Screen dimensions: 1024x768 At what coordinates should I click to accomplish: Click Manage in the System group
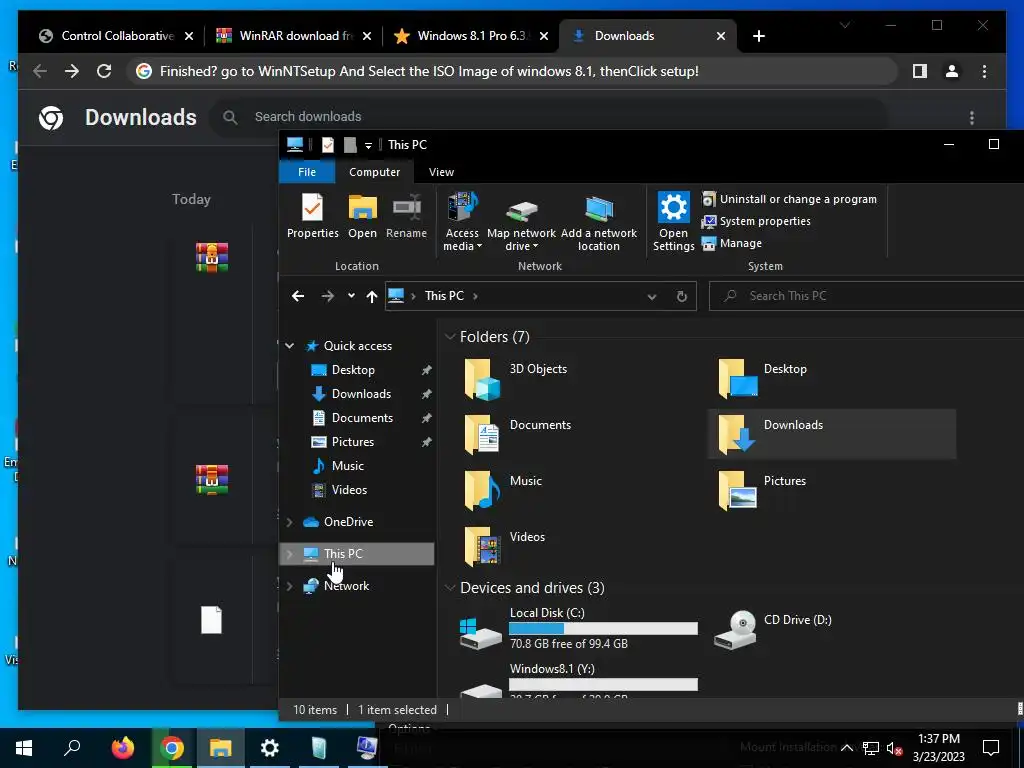(x=731, y=243)
